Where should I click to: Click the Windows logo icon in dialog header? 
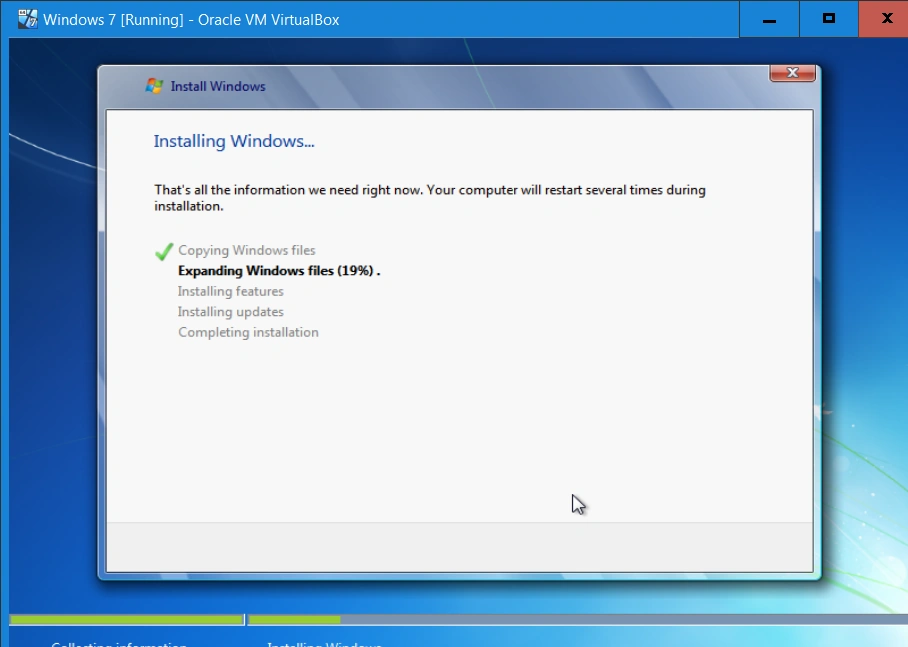click(154, 86)
